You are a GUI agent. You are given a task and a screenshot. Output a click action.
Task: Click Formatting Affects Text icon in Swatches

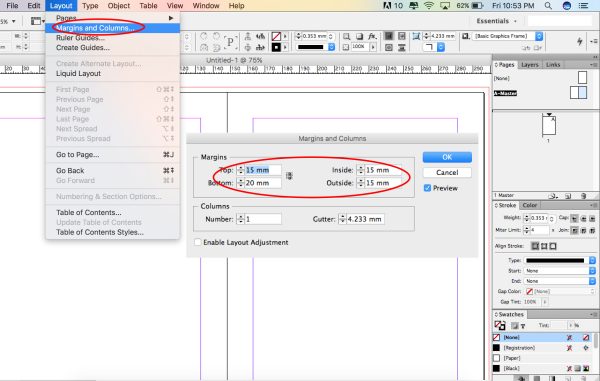click(523, 326)
